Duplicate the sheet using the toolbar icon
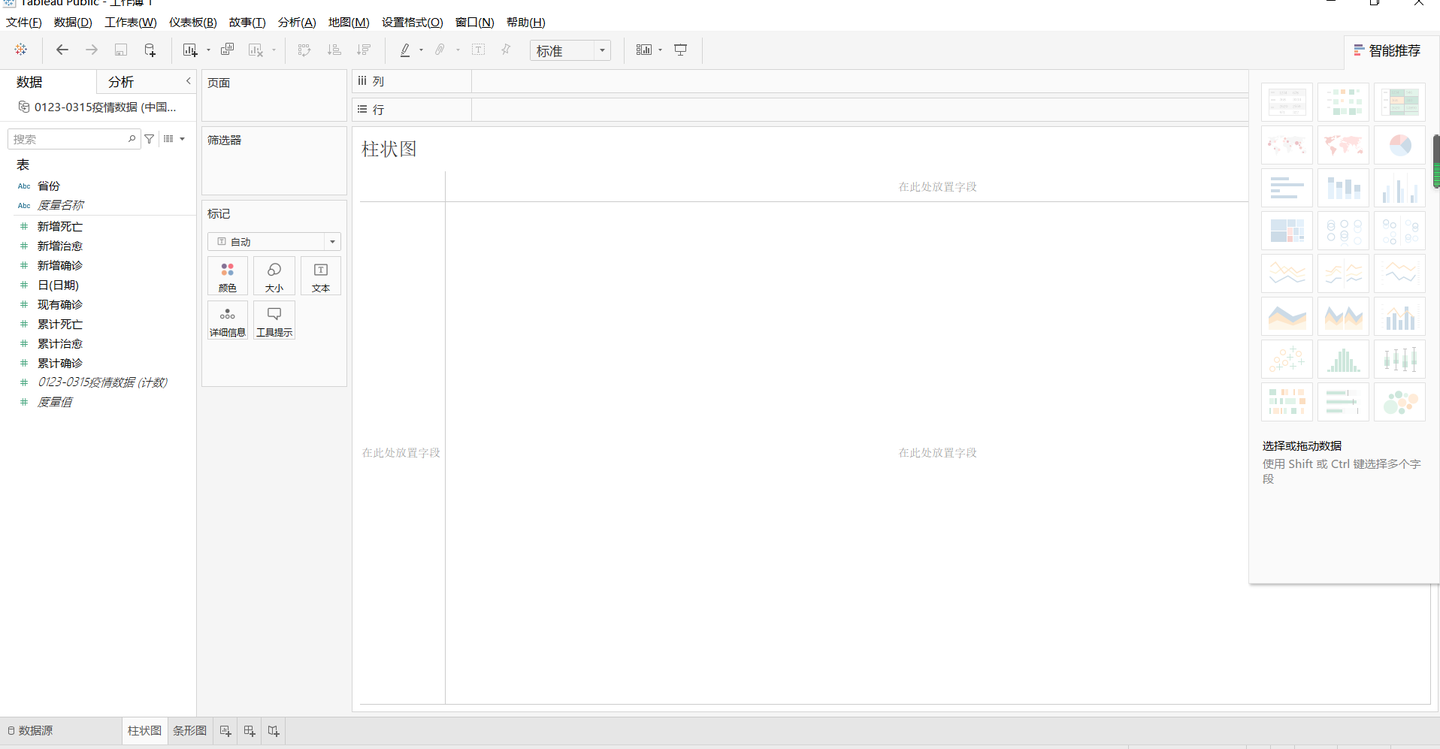The height and width of the screenshot is (749, 1440). 227,50
